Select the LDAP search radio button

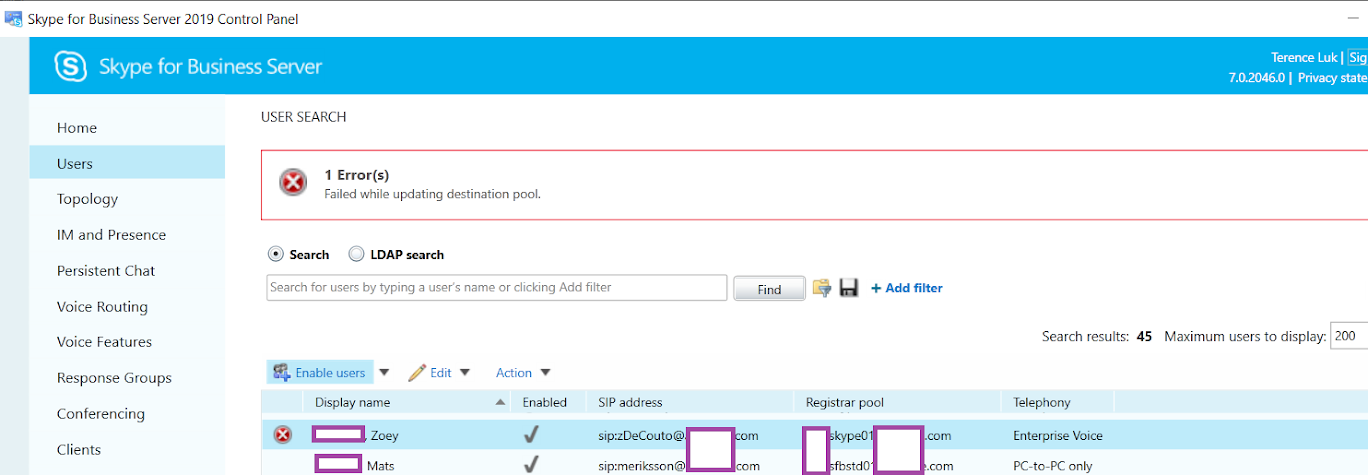tap(356, 254)
